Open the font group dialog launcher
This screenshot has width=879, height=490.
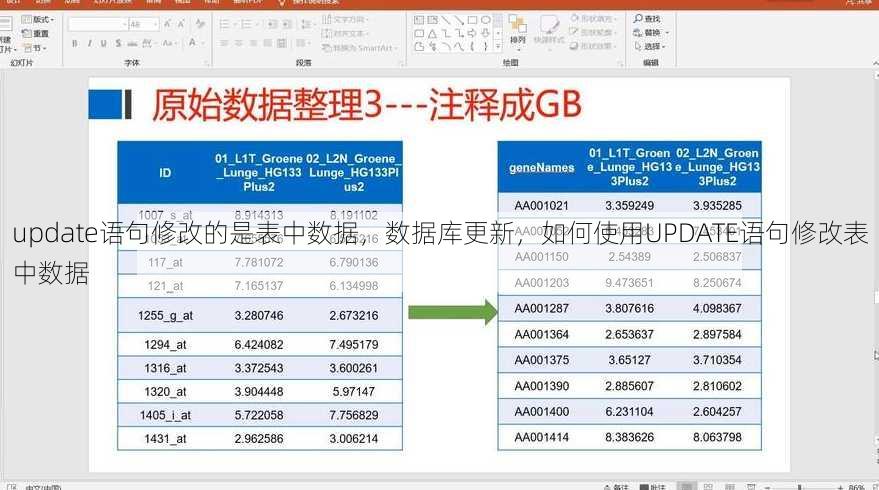point(207,64)
